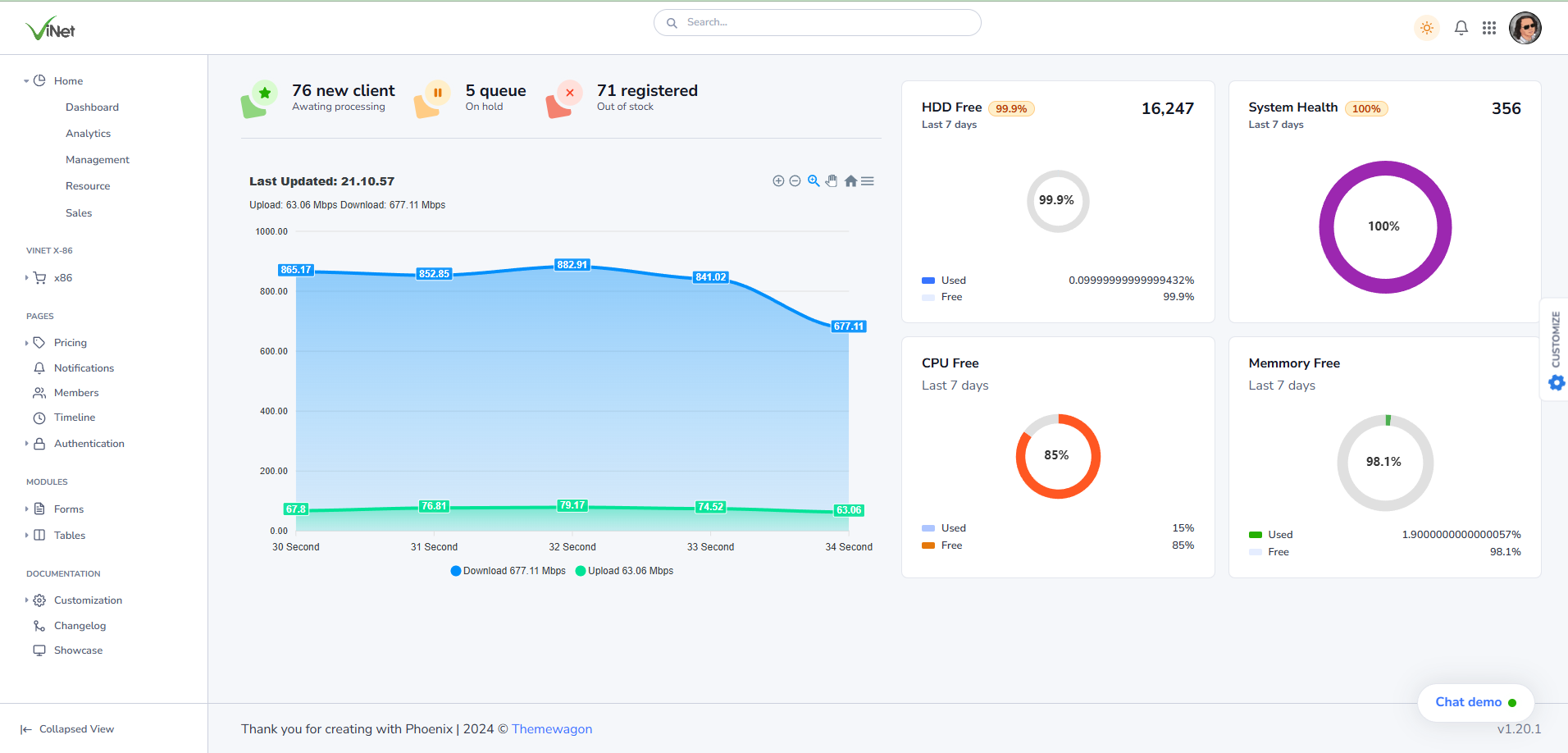Open the Chat demo button
Screen dimensions: 1568x753
[1475, 702]
